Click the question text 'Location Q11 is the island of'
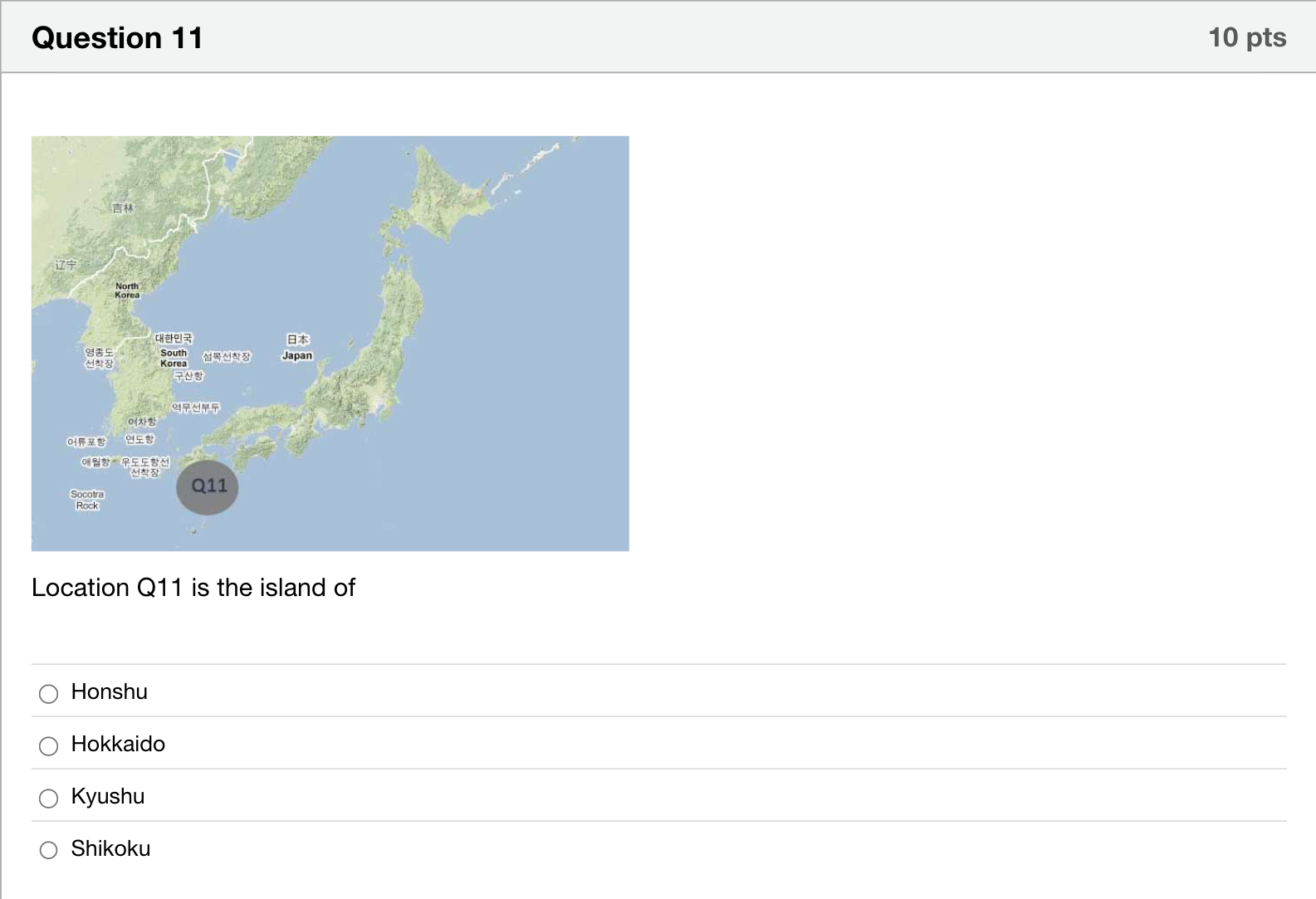 pos(193,588)
